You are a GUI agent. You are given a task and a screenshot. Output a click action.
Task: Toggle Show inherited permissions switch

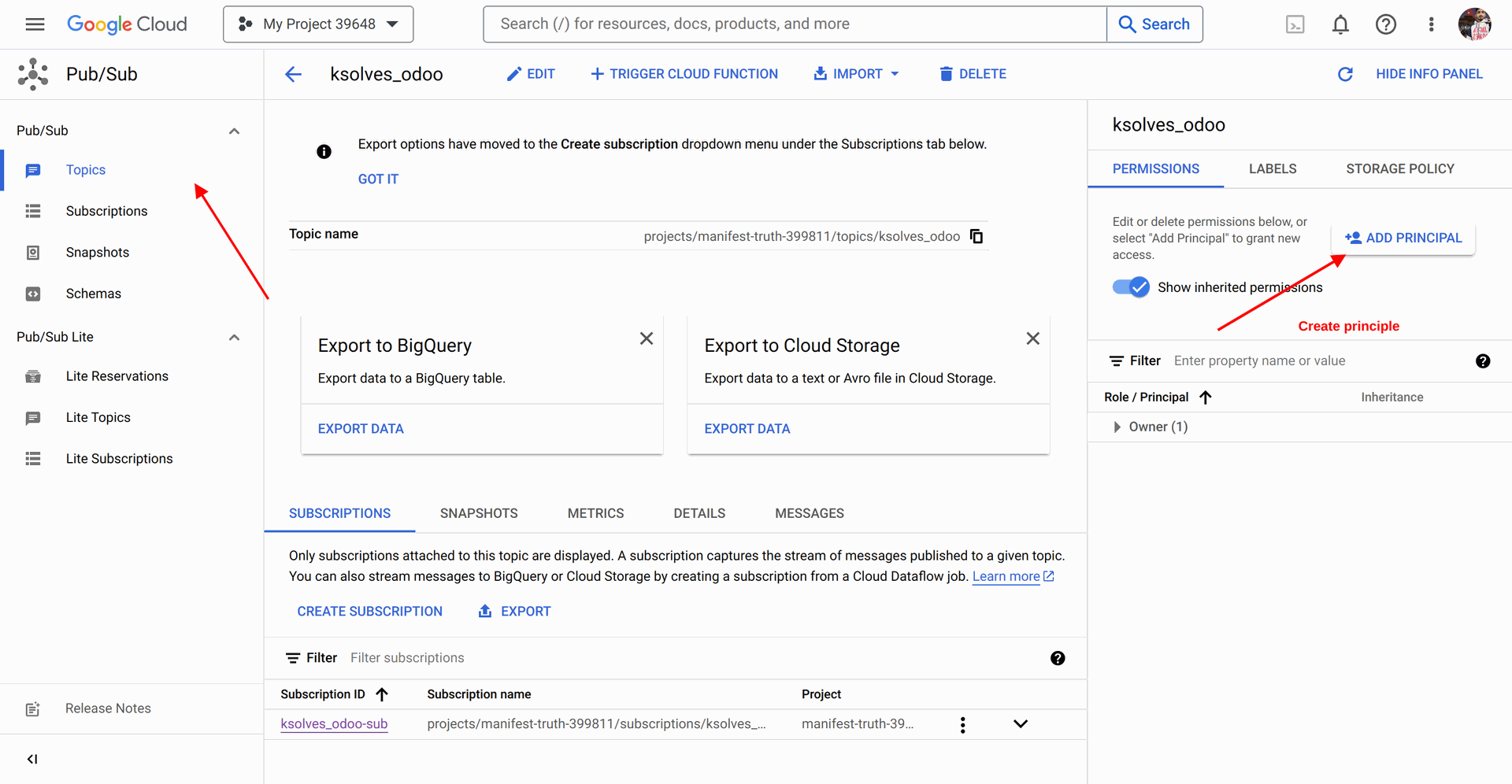[x=1131, y=287]
